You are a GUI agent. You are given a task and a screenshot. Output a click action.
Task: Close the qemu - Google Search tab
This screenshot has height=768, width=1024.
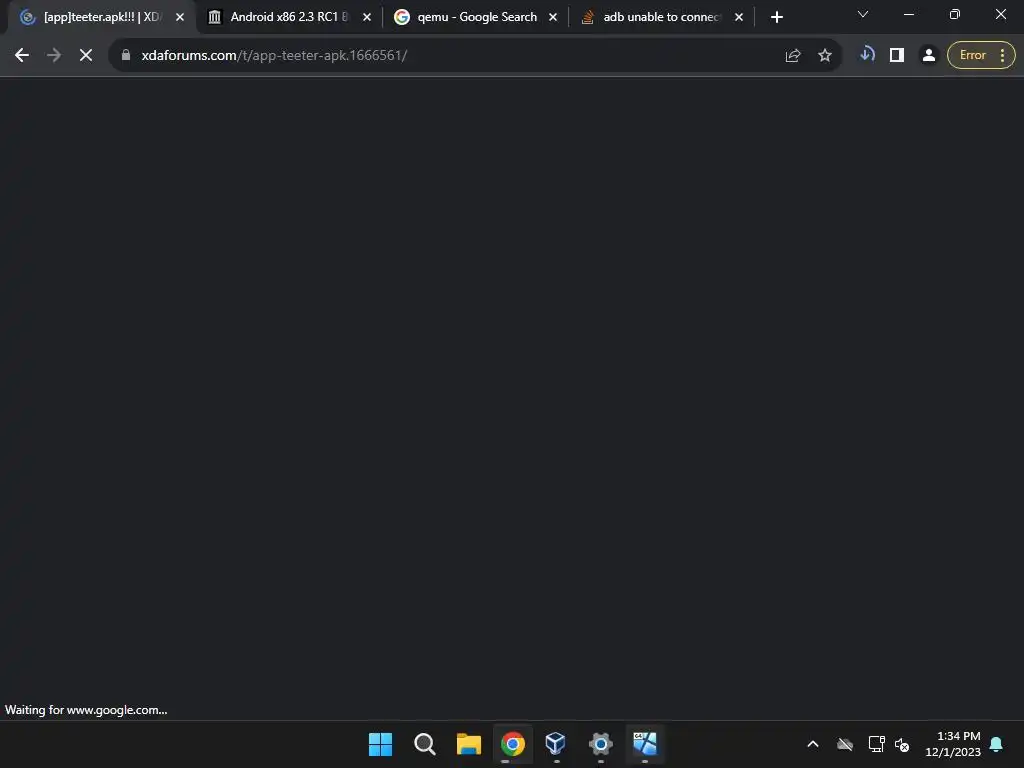click(552, 18)
